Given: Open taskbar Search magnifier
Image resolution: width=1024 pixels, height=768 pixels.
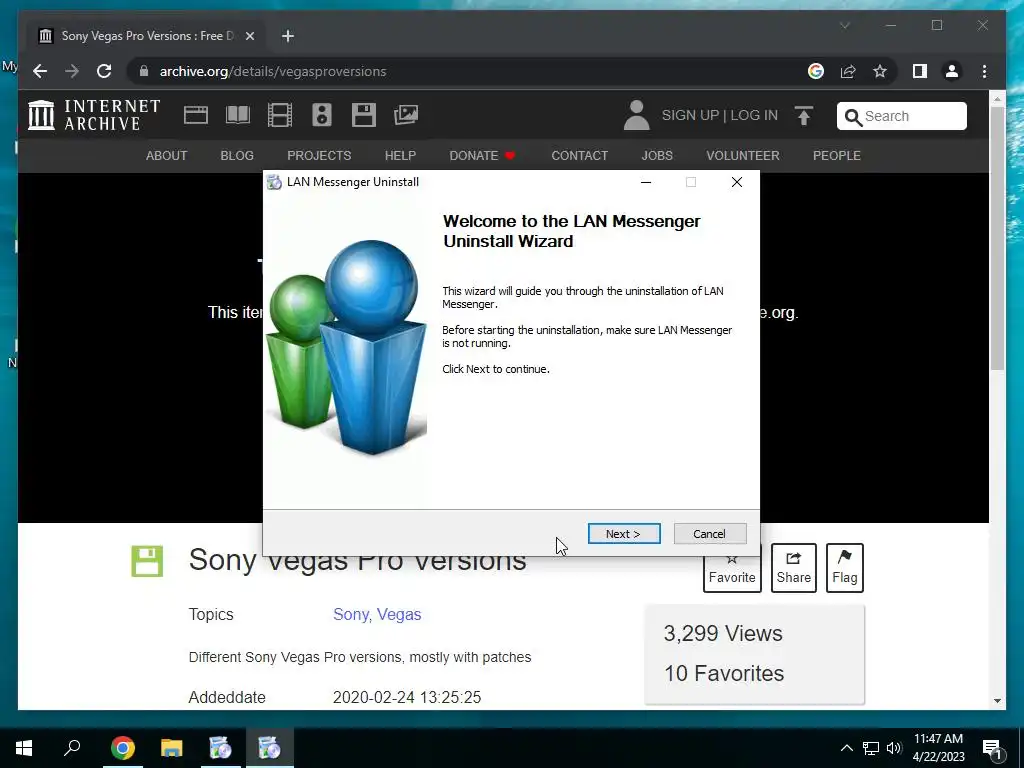Looking at the screenshot, I should pyautogui.click(x=72, y=748).
